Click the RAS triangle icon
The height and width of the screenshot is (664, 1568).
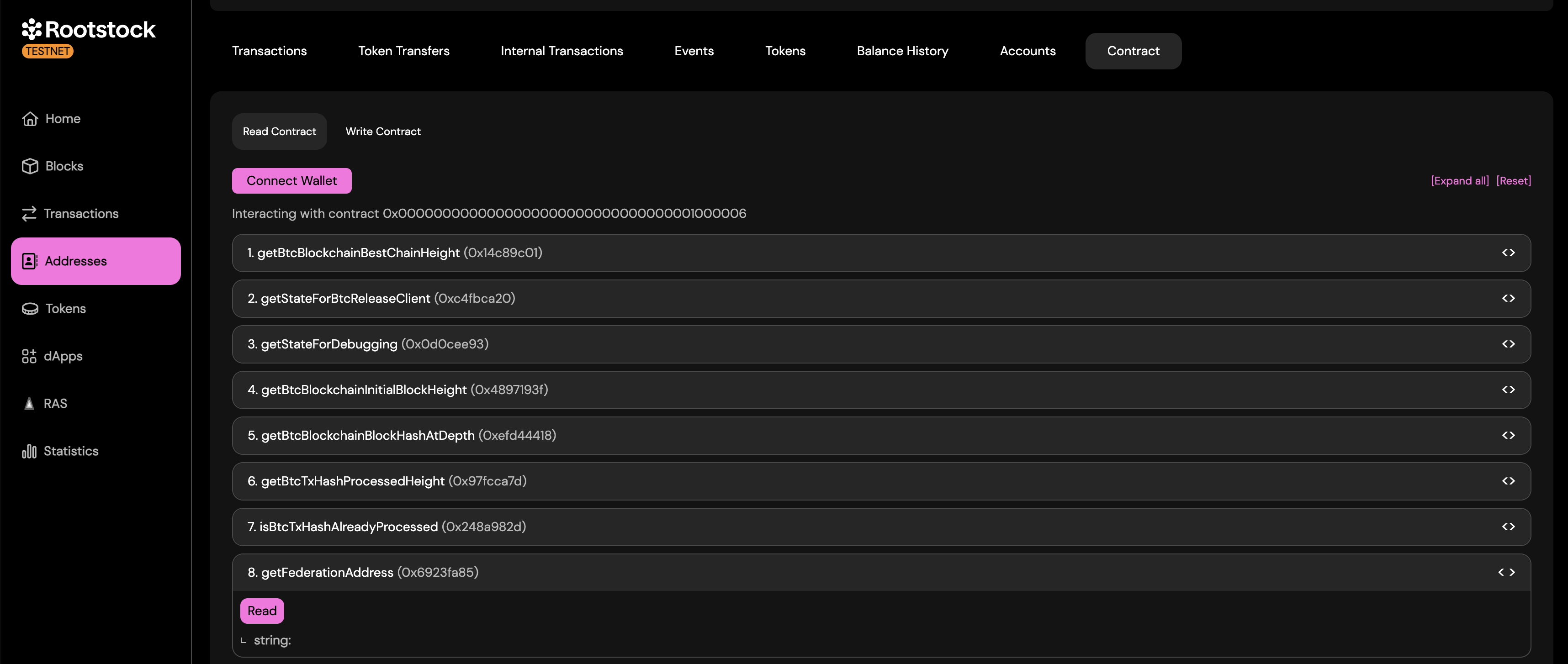pyautogui.click(x=29, y=404)
